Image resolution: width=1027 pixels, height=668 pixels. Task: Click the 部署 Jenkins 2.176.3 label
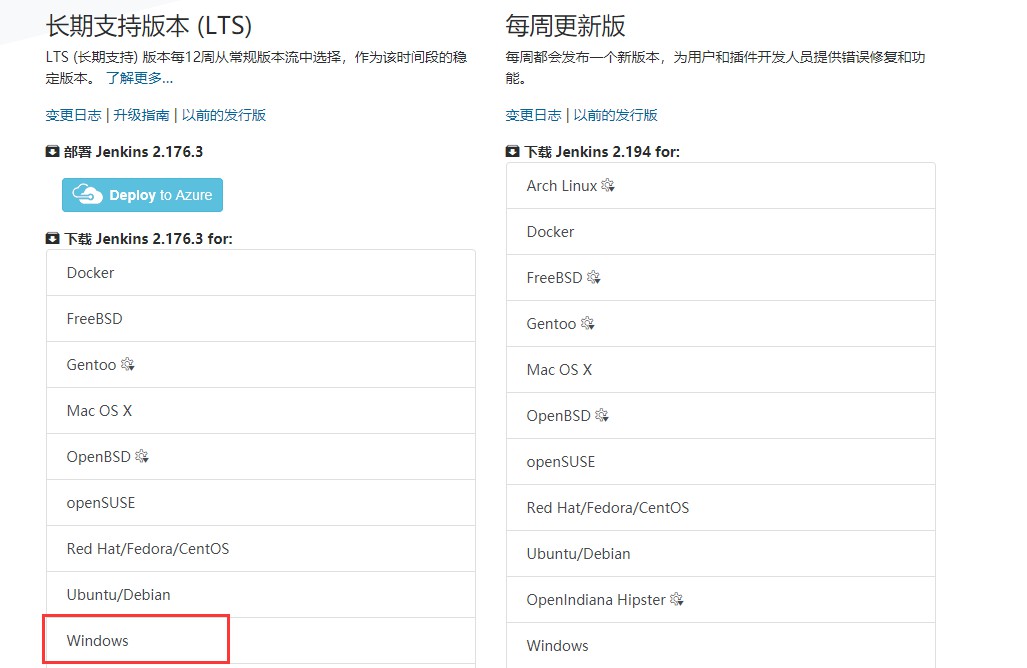pyautogui.click(x=134, y=152)
